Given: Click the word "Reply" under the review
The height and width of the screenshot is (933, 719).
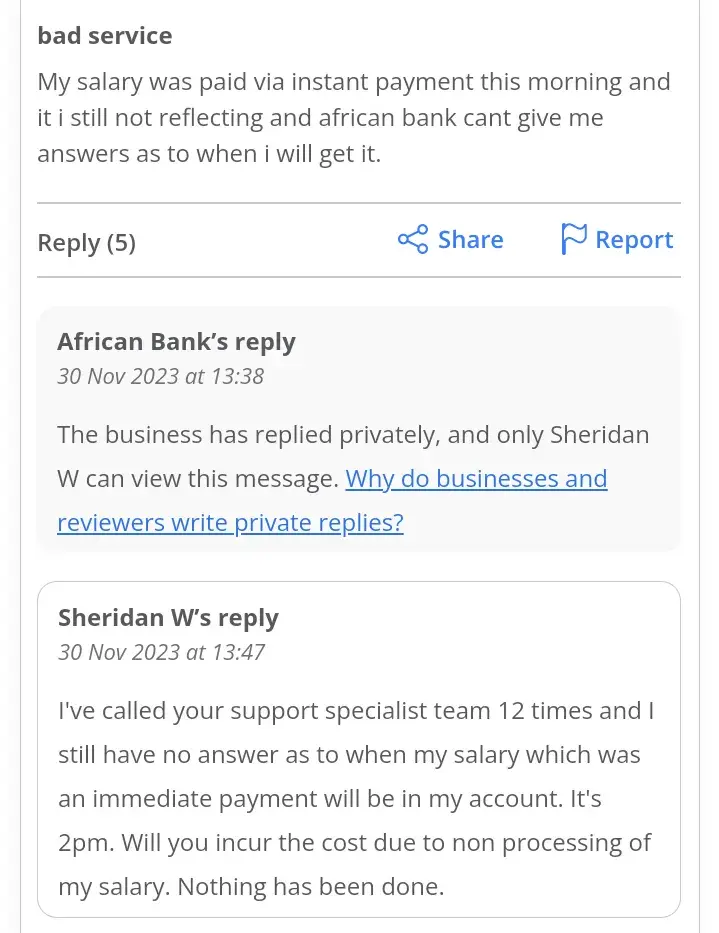Looking at the screenshot, I should pos(69,242).
